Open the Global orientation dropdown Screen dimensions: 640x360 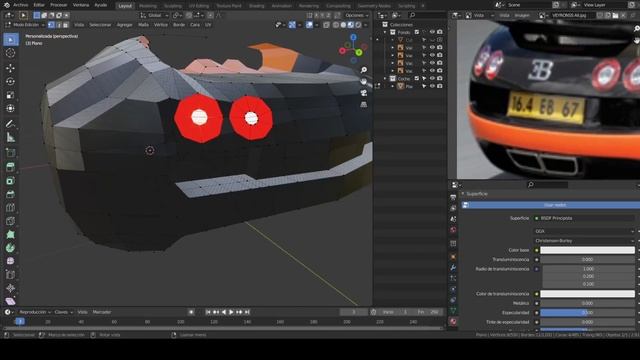154,16
